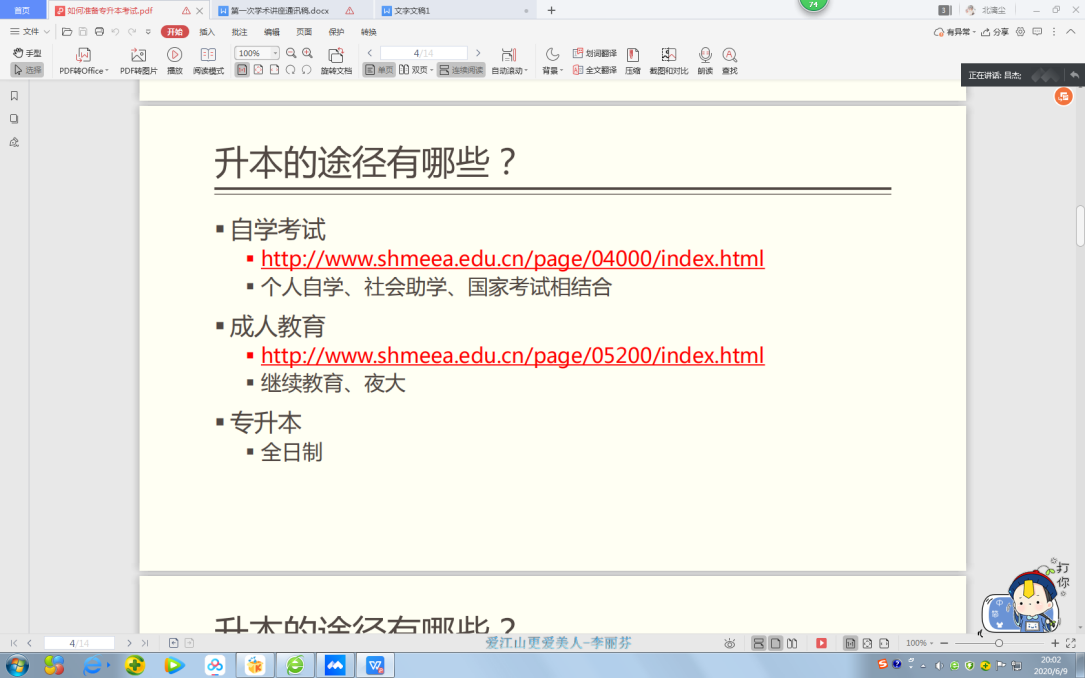
Task: Select the 手型 hand tool
Action: [27, 53]
